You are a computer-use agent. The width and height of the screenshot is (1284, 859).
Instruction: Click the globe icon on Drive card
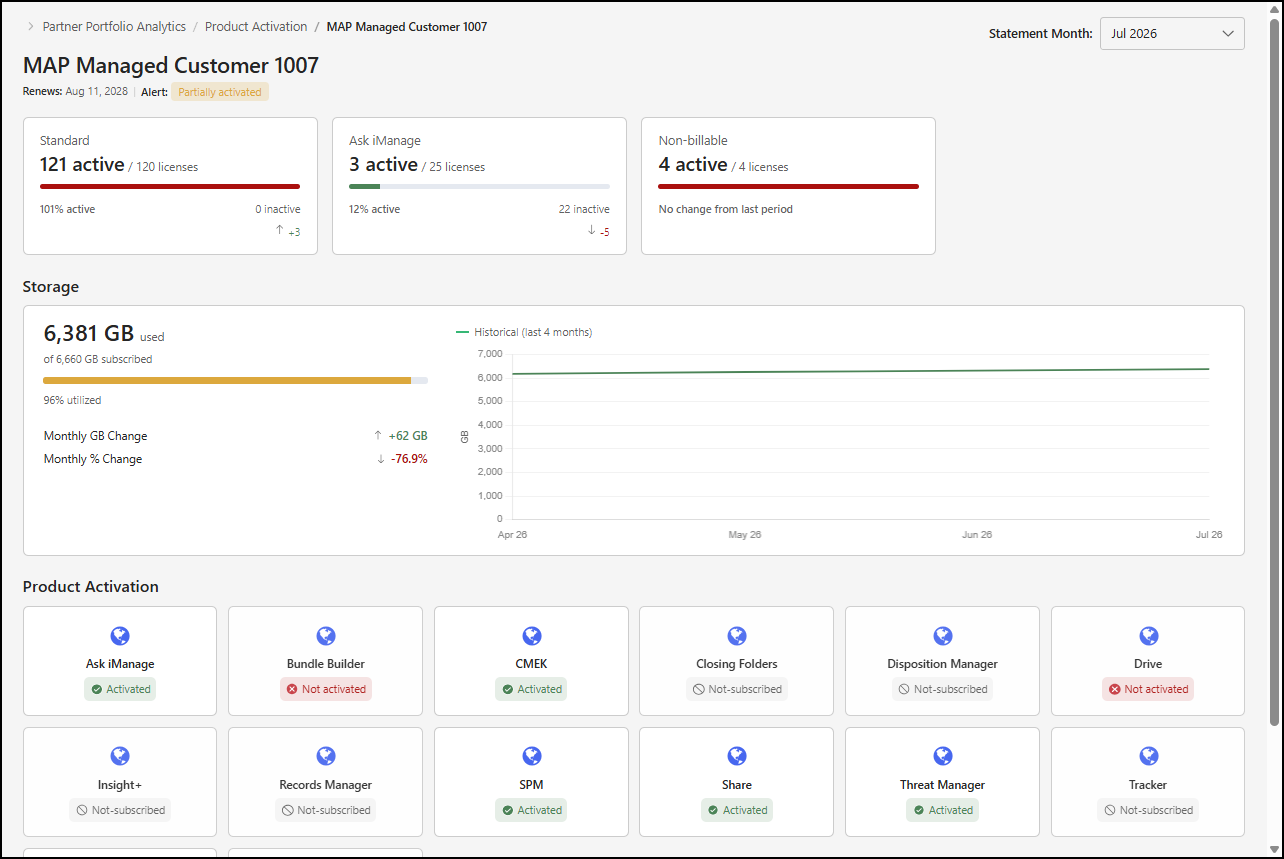tap(1148, 636)
